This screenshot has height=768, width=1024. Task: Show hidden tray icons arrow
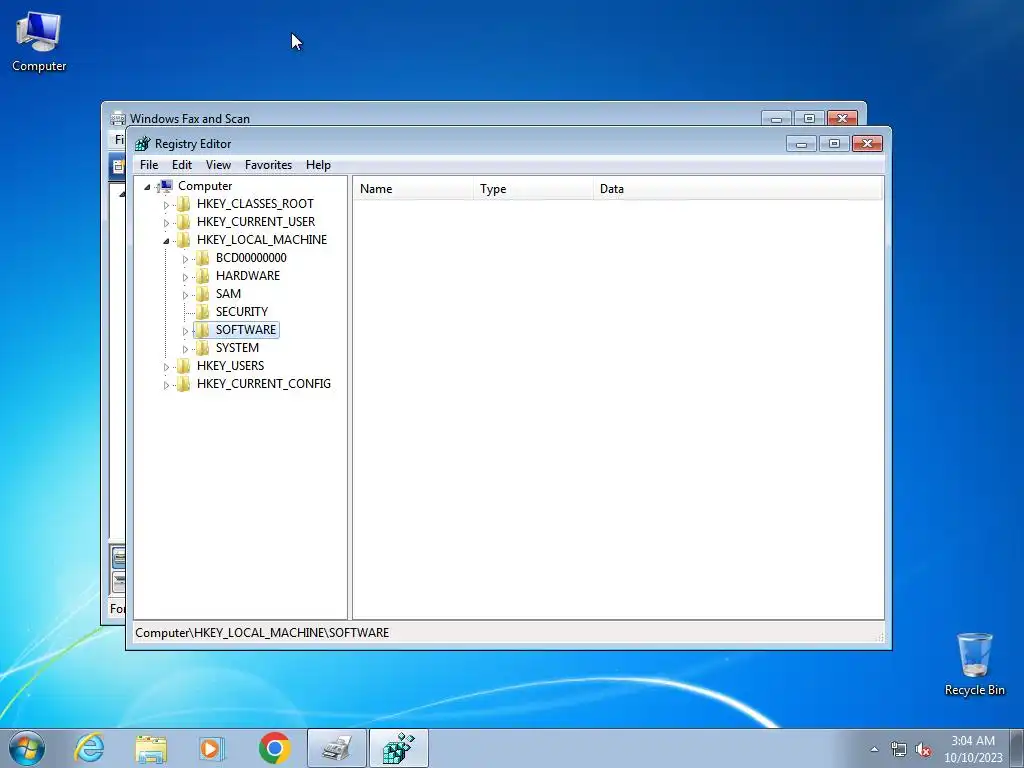coord(874,749)
